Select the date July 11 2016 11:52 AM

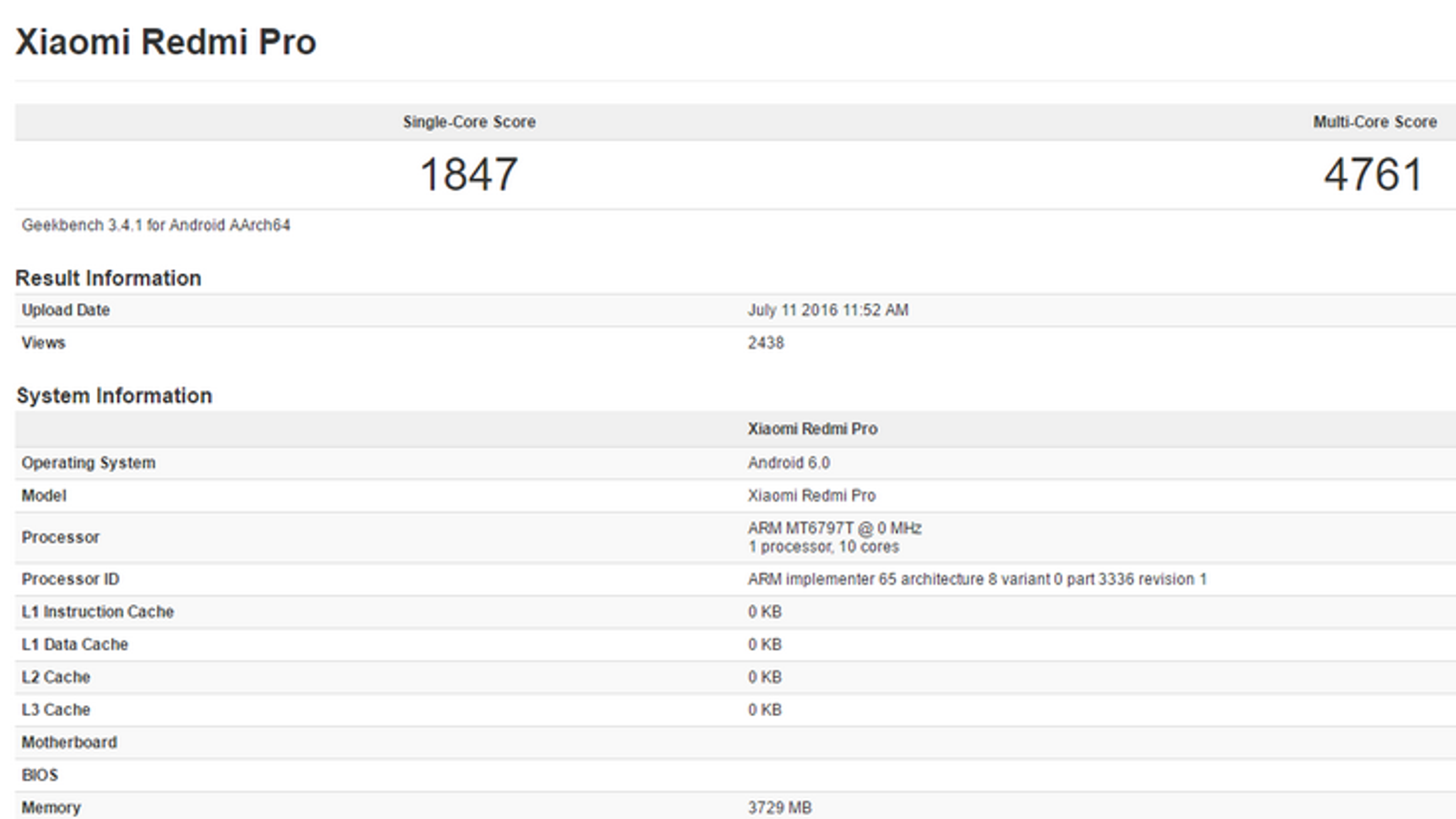click(828, 310)
